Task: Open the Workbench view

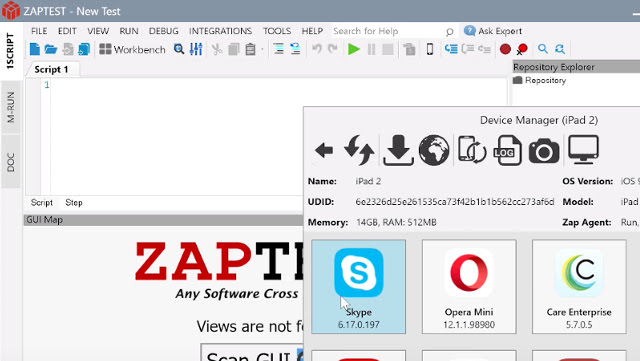Action: click(132, 49)
